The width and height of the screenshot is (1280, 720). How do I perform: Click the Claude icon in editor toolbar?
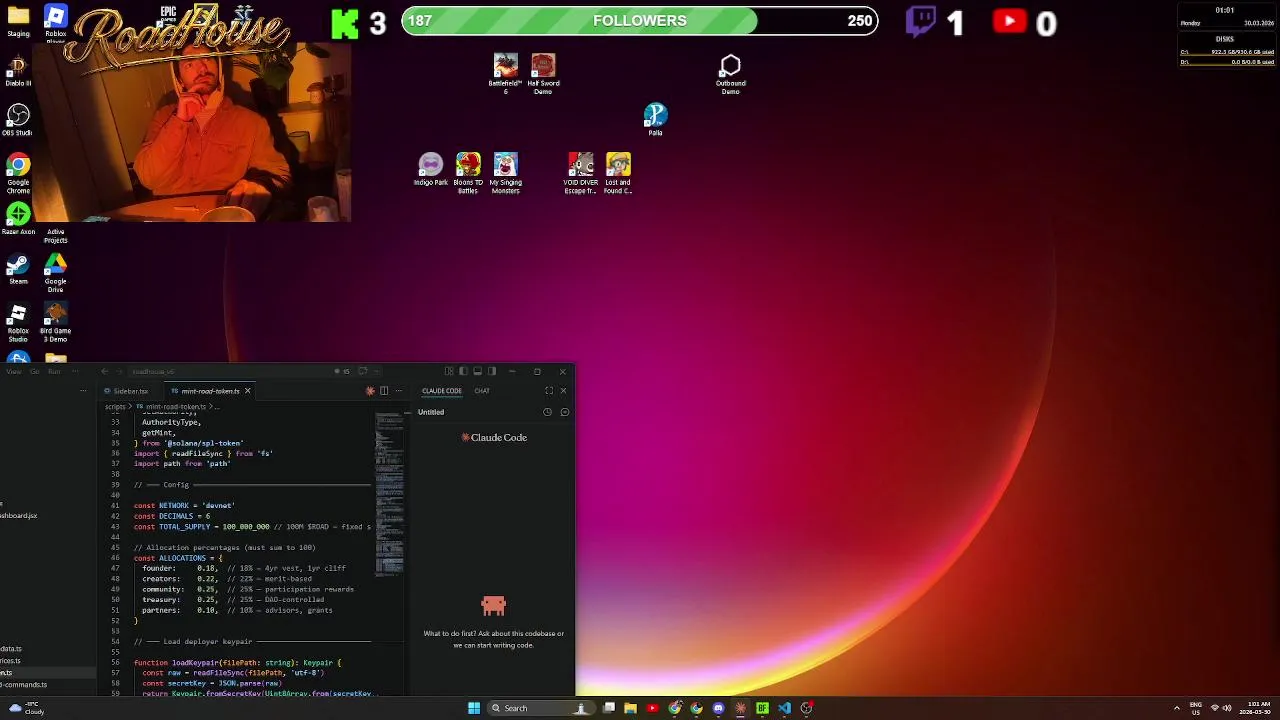[370, 391]
